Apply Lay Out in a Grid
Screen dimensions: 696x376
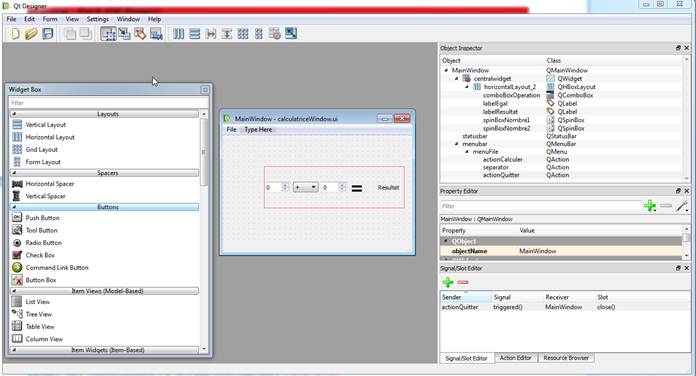coord(243,34)
